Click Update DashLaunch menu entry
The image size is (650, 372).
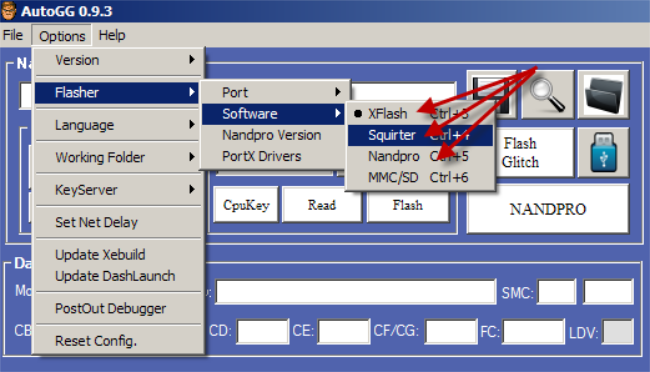[x=115, y=276]
